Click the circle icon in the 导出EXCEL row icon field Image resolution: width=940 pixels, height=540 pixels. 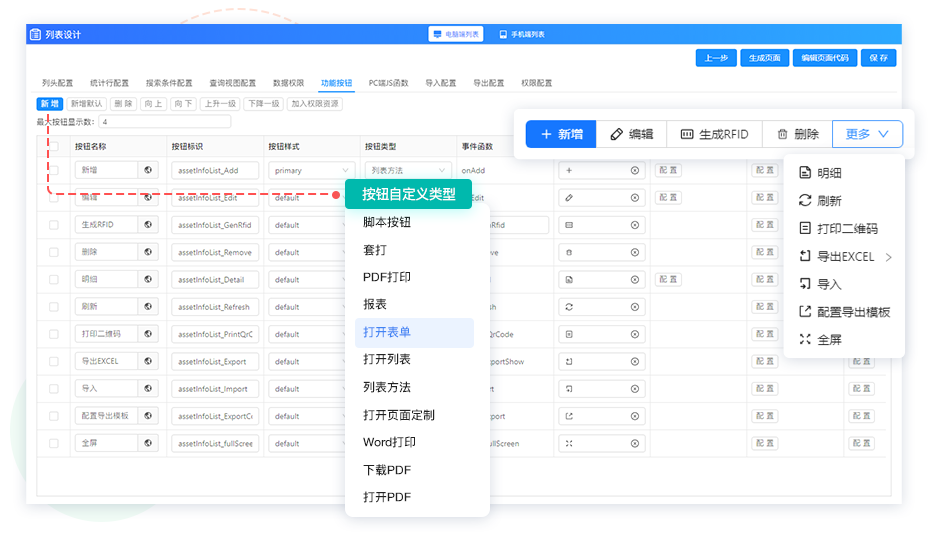click(x=635, y=361)
